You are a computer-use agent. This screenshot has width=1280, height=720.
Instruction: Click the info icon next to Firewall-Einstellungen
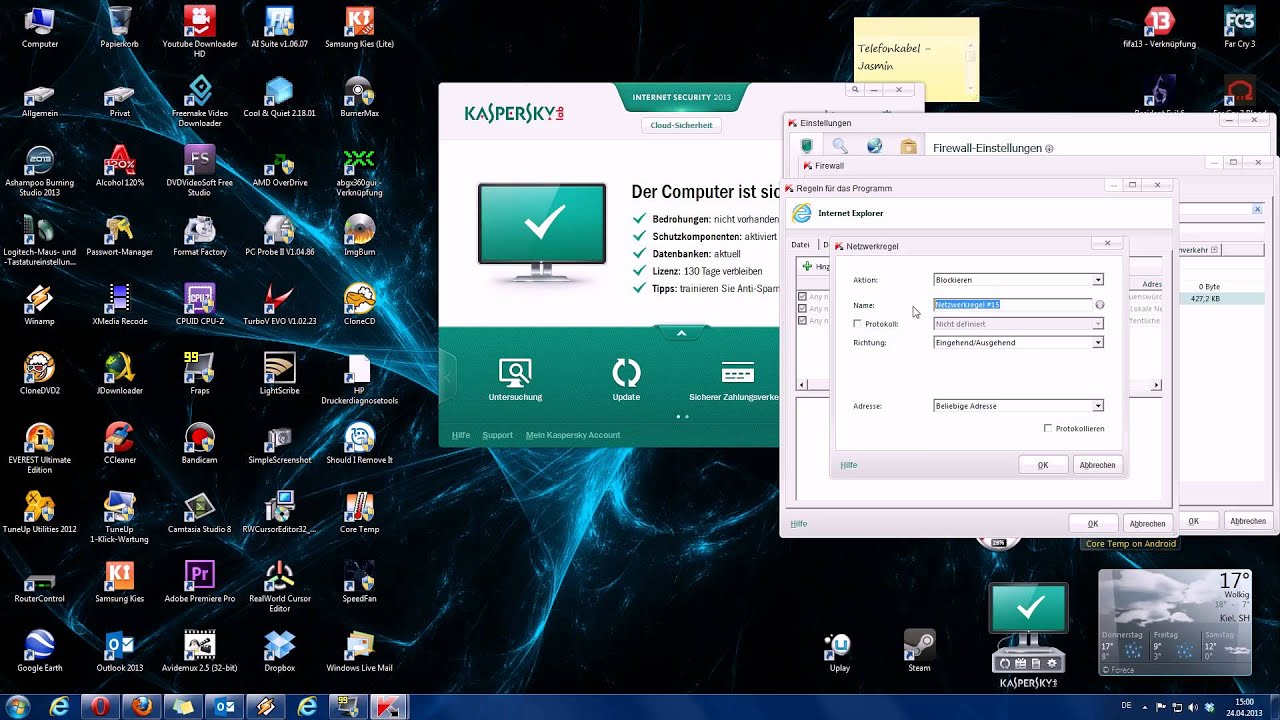pos(1049,149)
